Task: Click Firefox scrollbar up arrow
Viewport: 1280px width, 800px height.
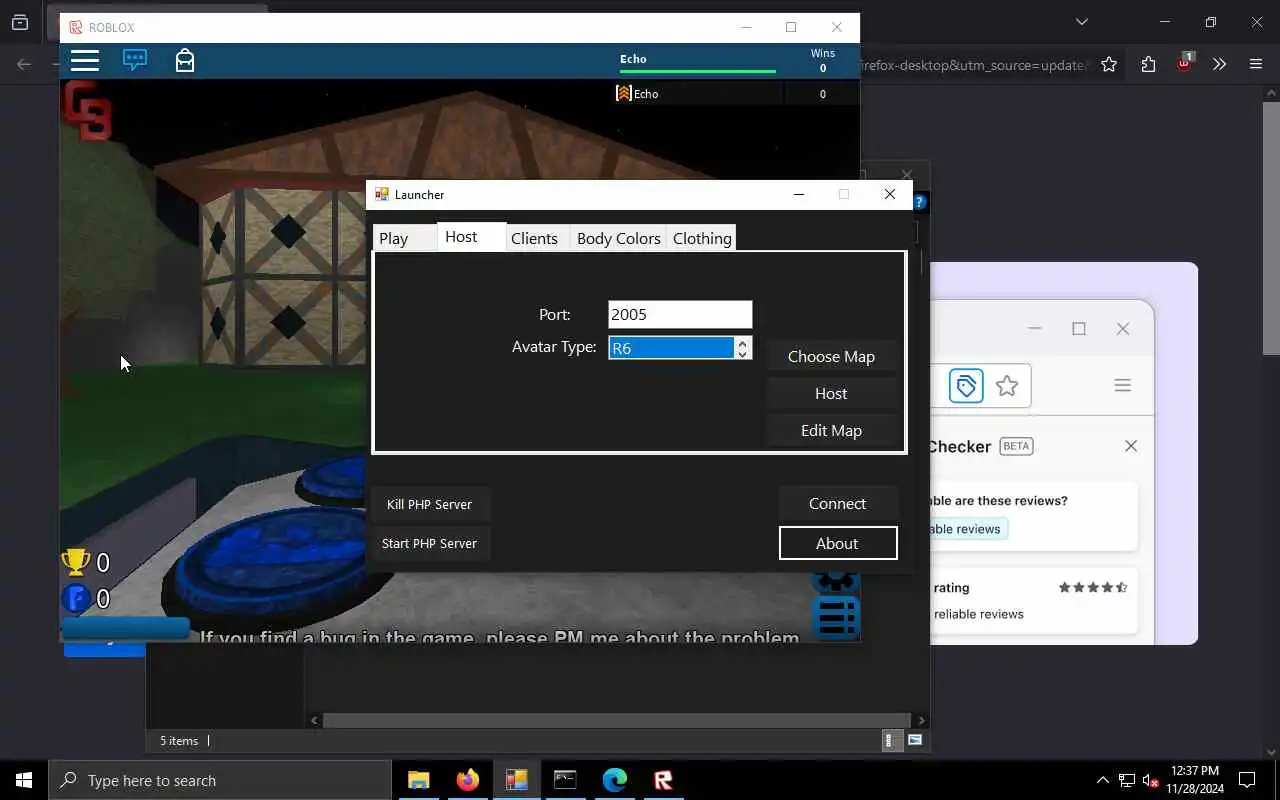Action: [x=1271, y=93]
